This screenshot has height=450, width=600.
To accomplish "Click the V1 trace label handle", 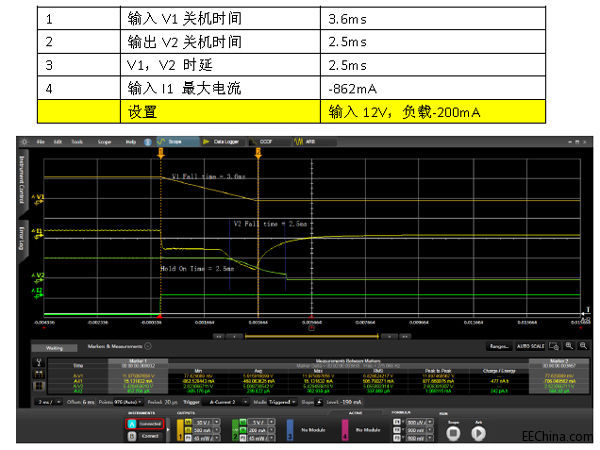I will 38,199.
